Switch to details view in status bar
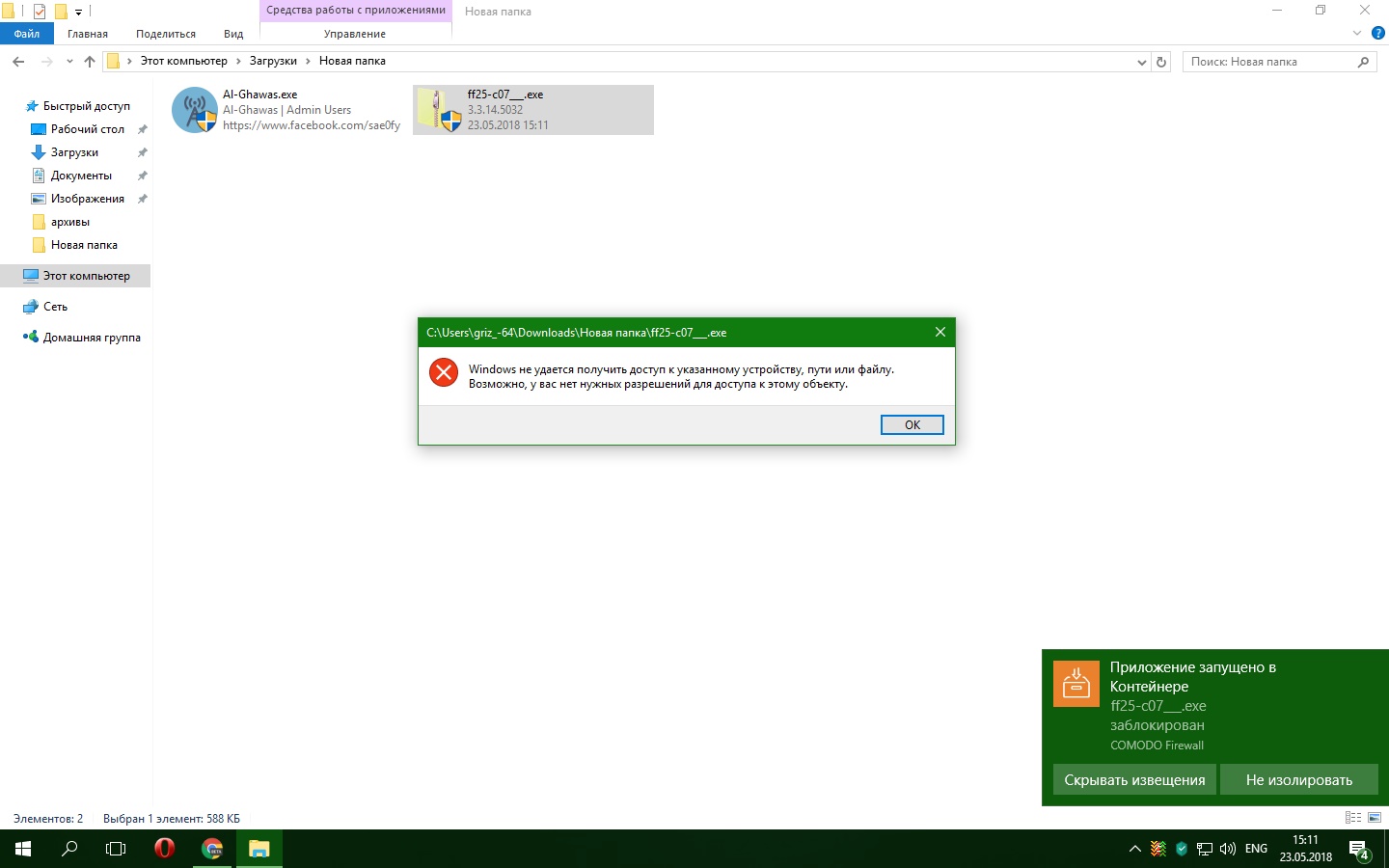 tap(1353, 818)
